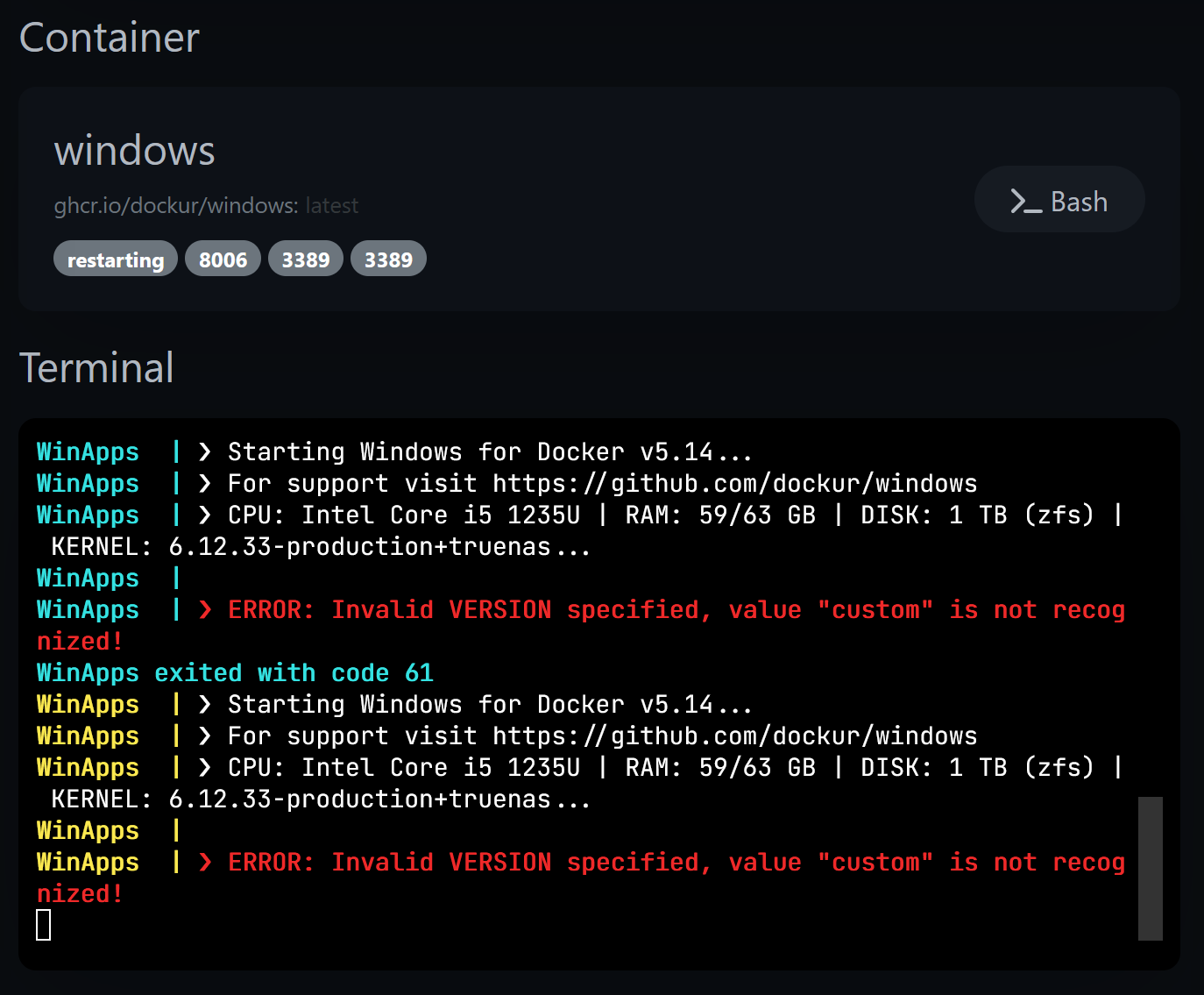Screen dimensions: 1204x995
Task: Click the terminal cursor block
Action: tap(44, 925)
